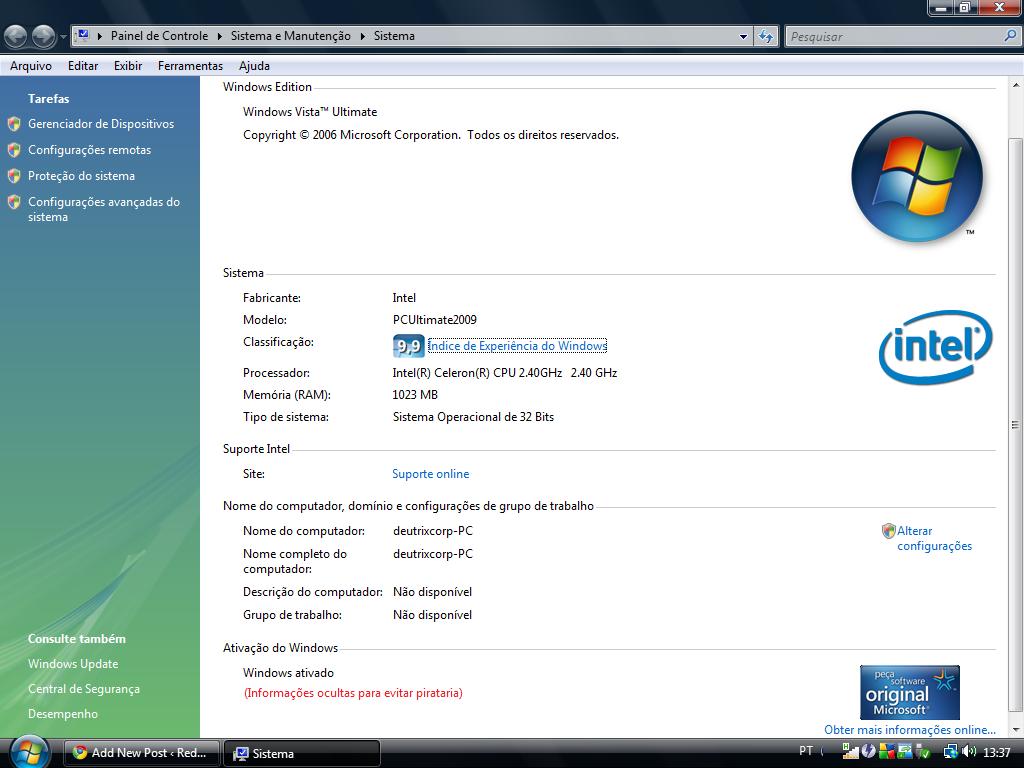Open the Editar menu
The width and height of the screenshot is (1024, 768).
[83, 66]
